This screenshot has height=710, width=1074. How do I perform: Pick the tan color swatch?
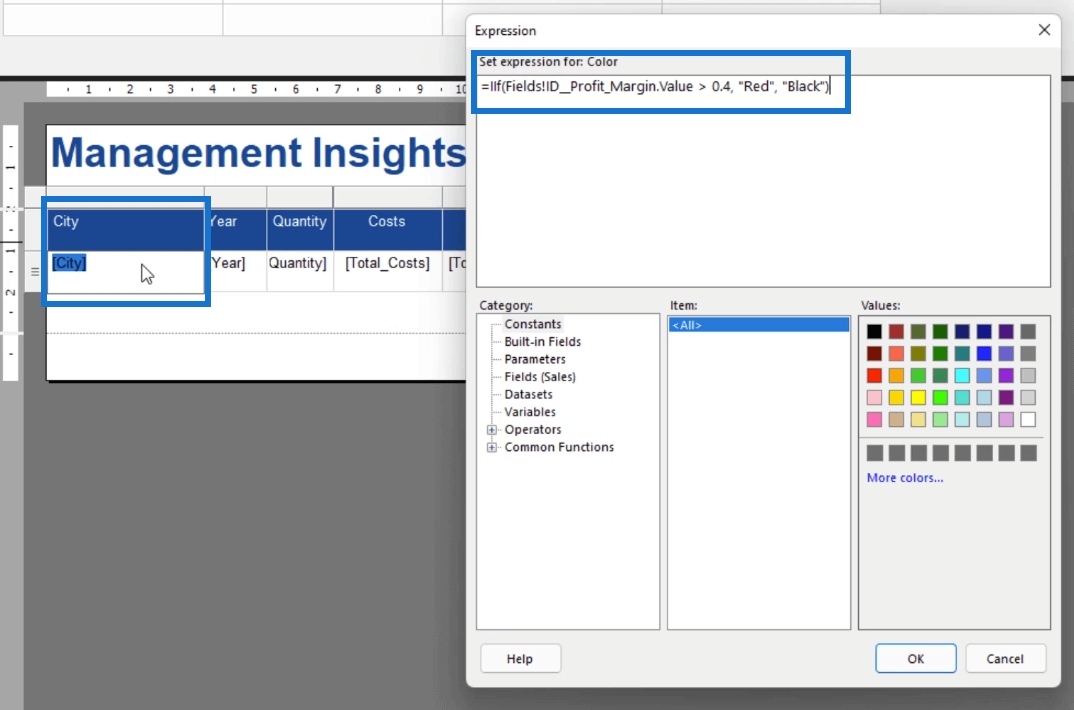point(896,419)
